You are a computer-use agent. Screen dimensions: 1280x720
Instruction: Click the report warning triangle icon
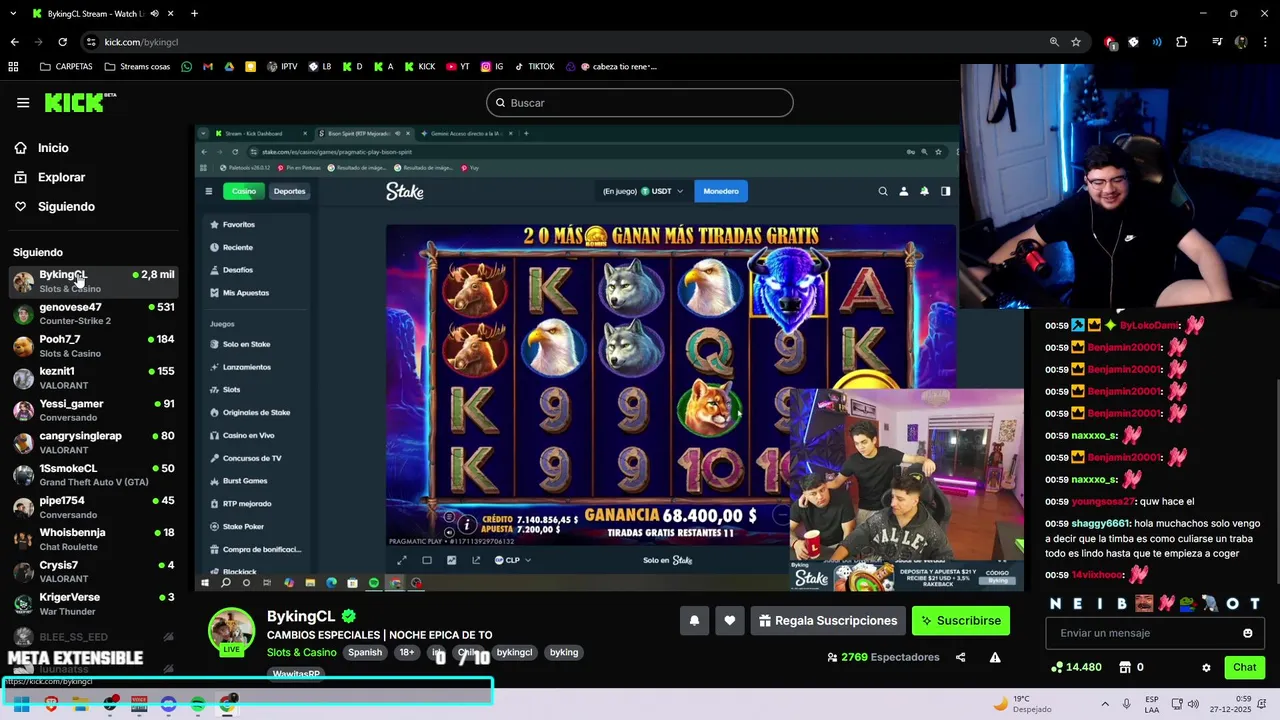[x=995, y=657]
